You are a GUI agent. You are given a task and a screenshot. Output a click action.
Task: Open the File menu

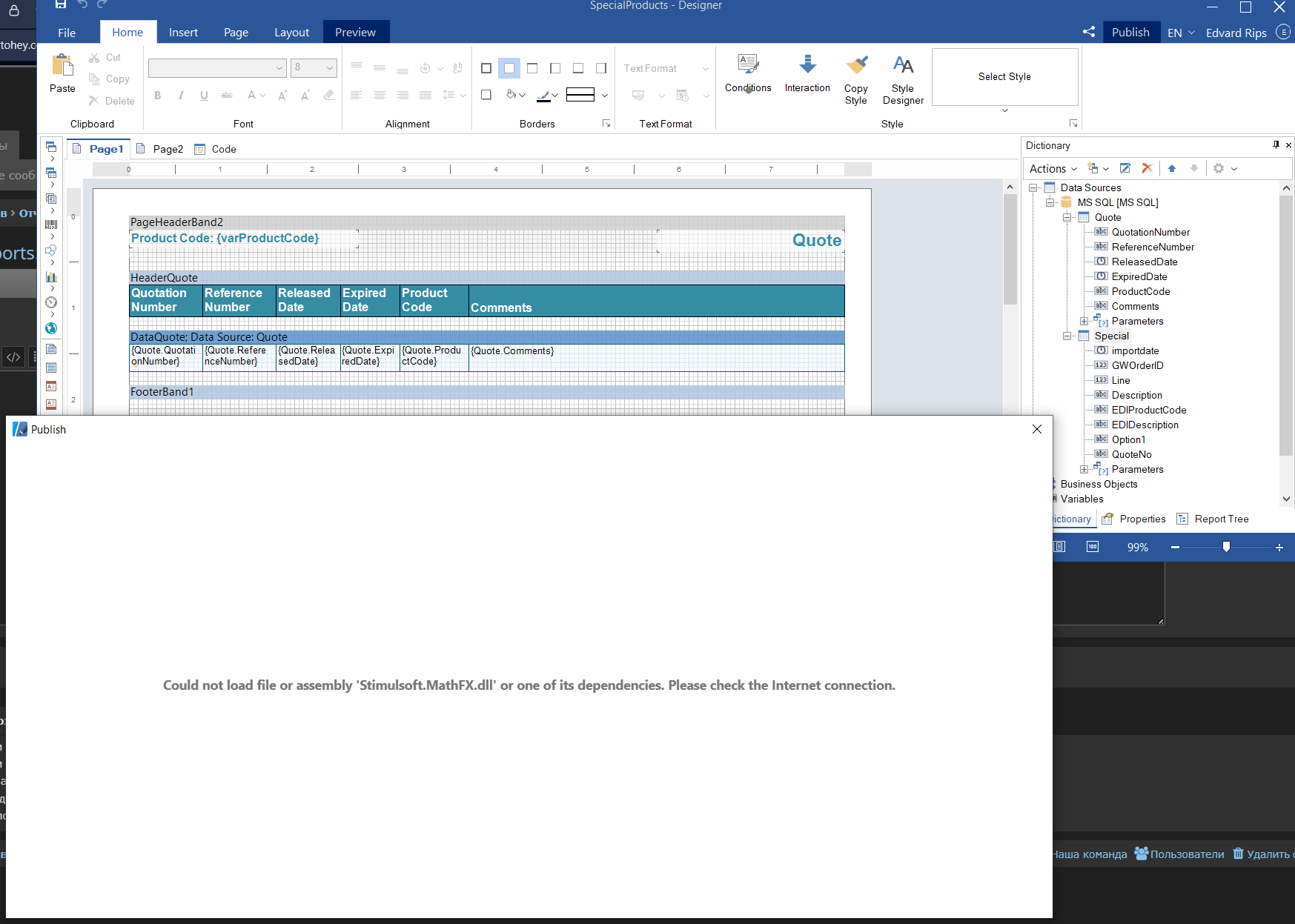(x=67, y=32)
